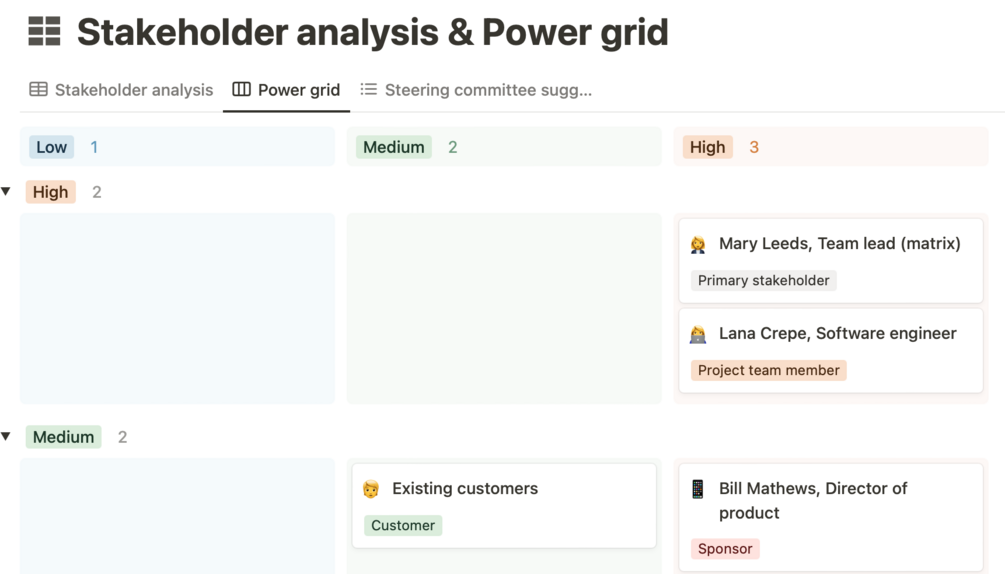Click Bill Mathews' phone emoji icon
This screenshot has height=574, width=1005.
[698, 489]
